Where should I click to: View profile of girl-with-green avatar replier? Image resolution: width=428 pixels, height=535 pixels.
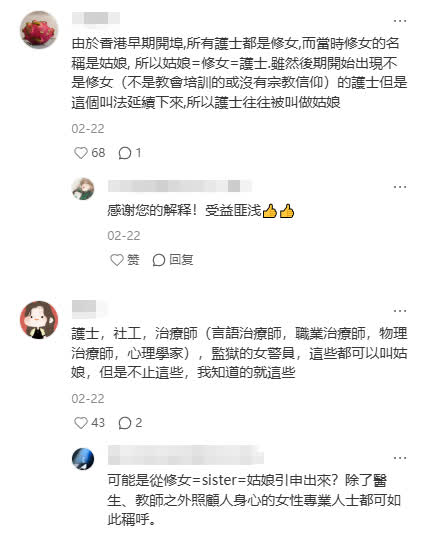pos(83,189)
